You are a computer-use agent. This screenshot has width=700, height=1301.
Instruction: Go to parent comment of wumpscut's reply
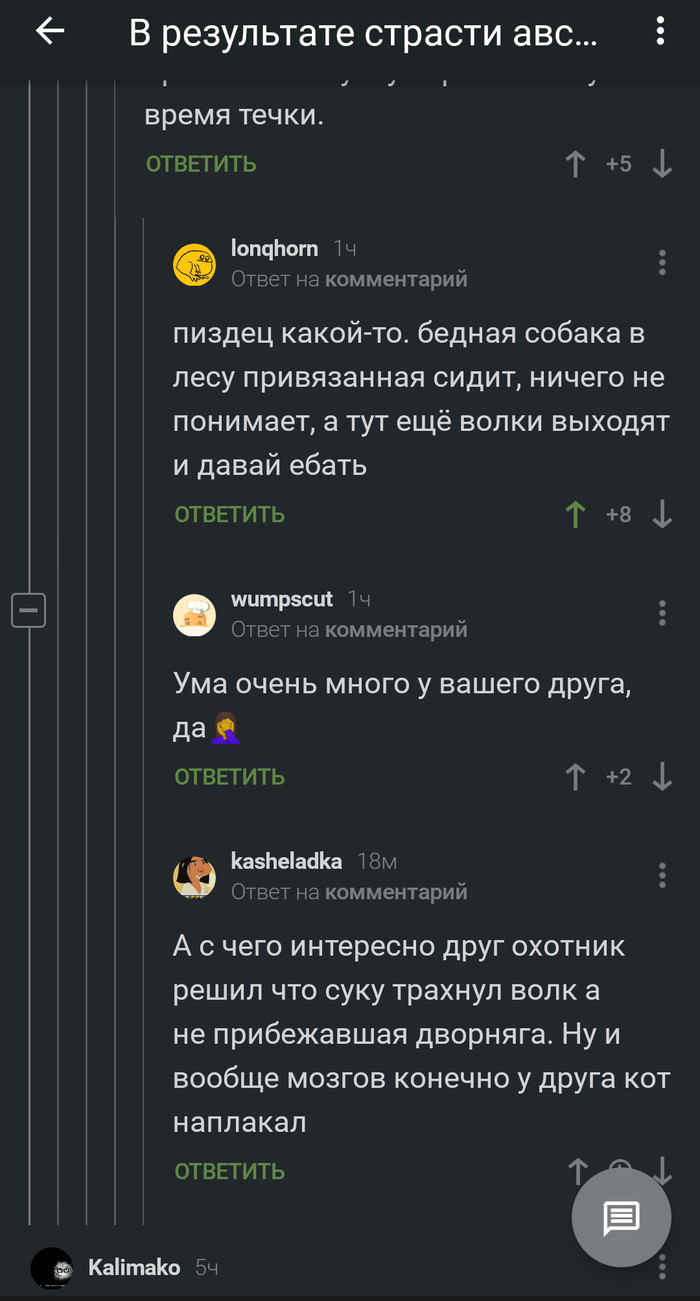pyautogui.click(x=396, y=629)
